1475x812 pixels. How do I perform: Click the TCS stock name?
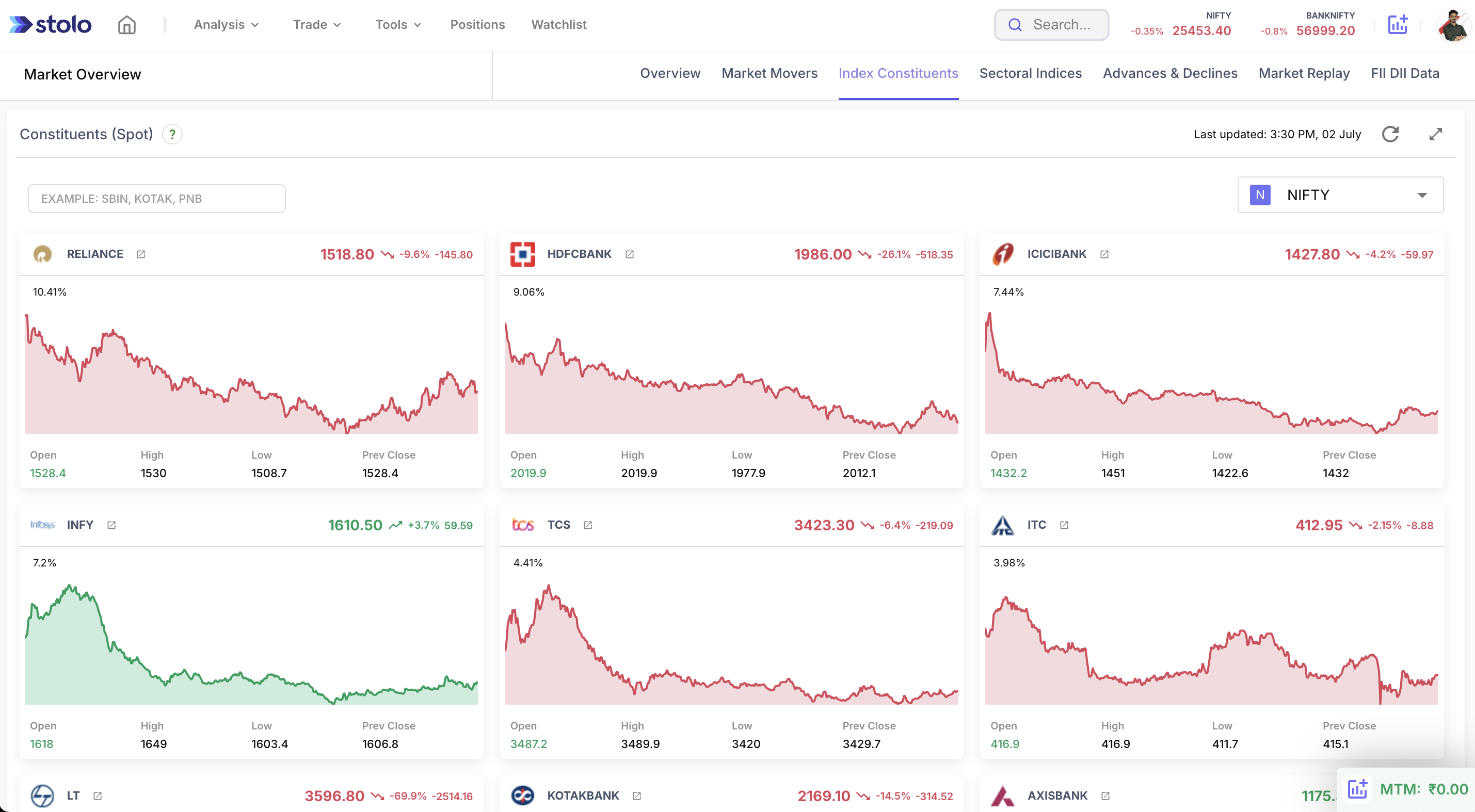click(x=558, y=525)
